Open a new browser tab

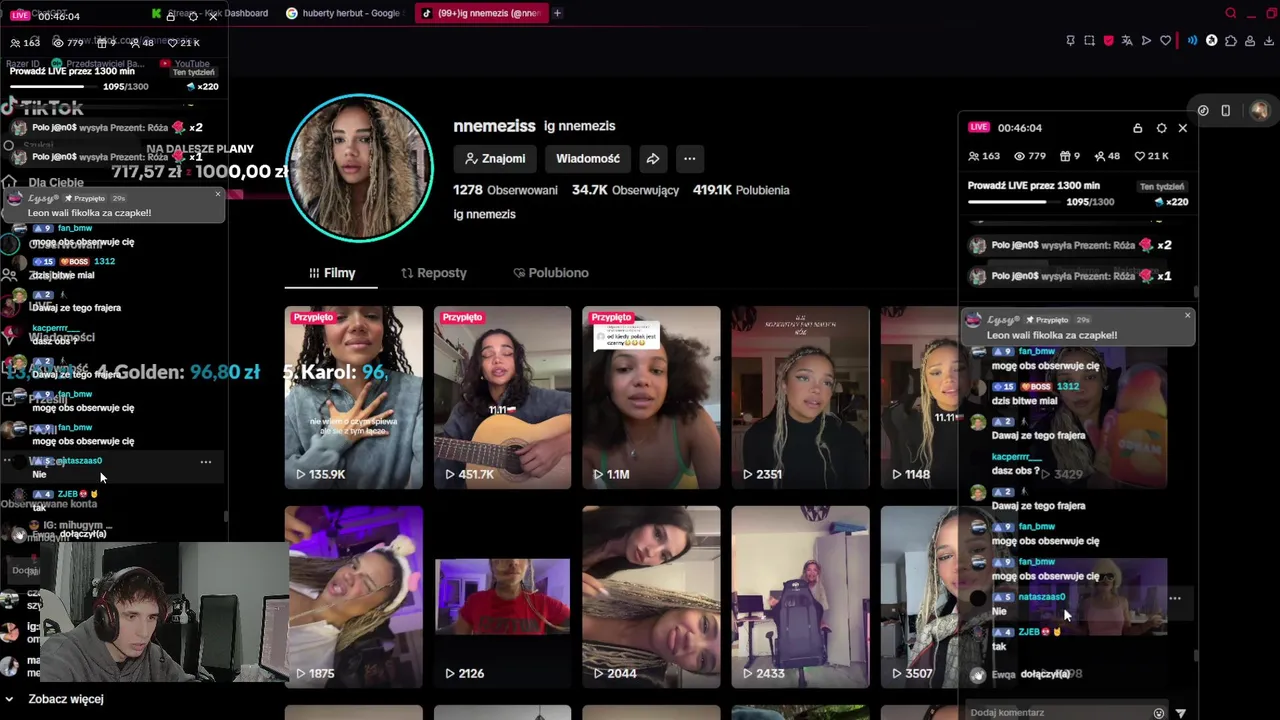click(x=557, y=13)
